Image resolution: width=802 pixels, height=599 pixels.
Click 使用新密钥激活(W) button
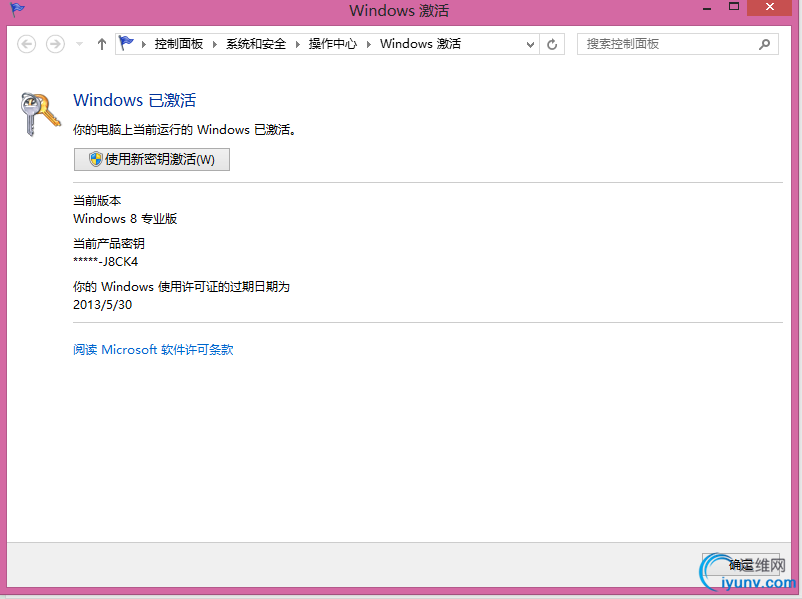[152, 160]
